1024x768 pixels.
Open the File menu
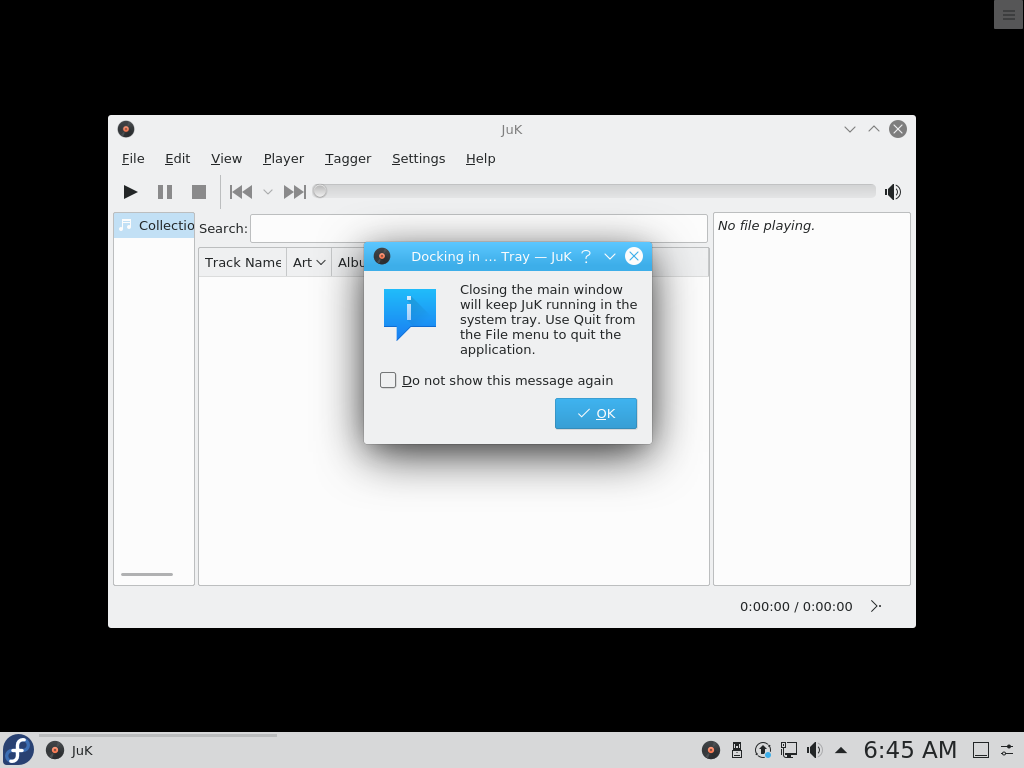133,159
